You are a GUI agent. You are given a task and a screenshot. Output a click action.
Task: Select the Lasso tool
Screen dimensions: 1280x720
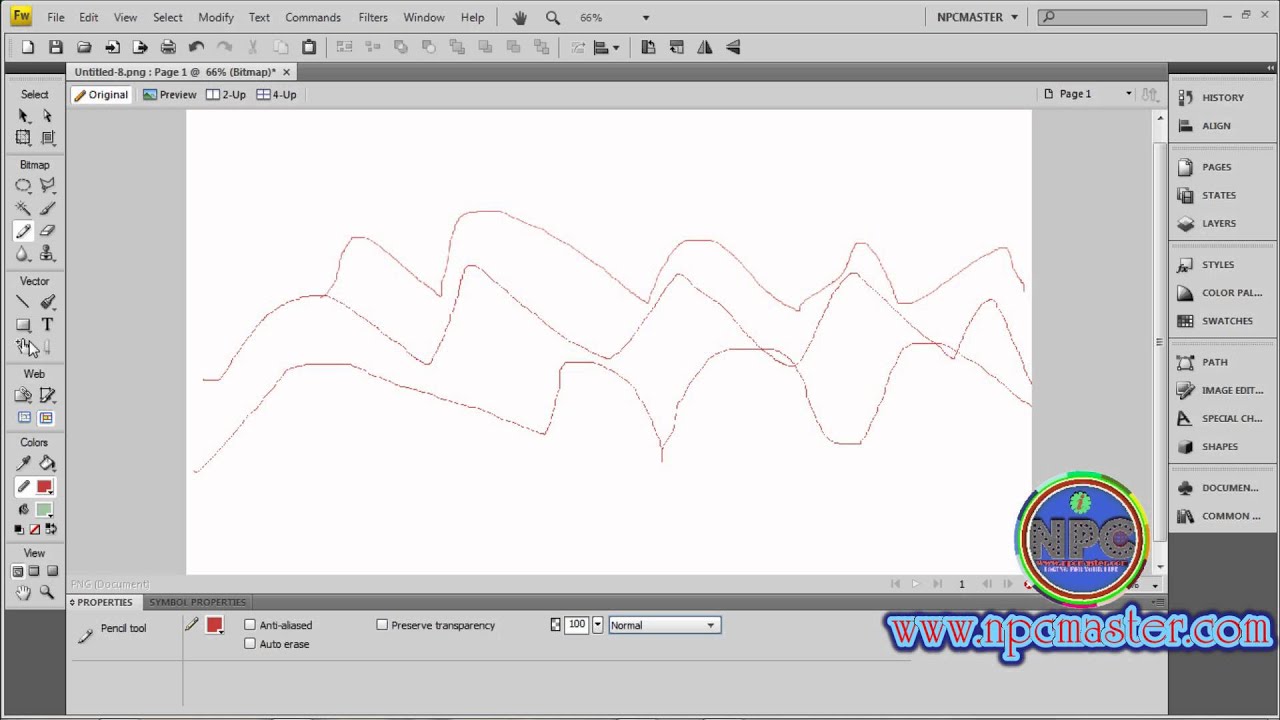[x=47, y=186]
